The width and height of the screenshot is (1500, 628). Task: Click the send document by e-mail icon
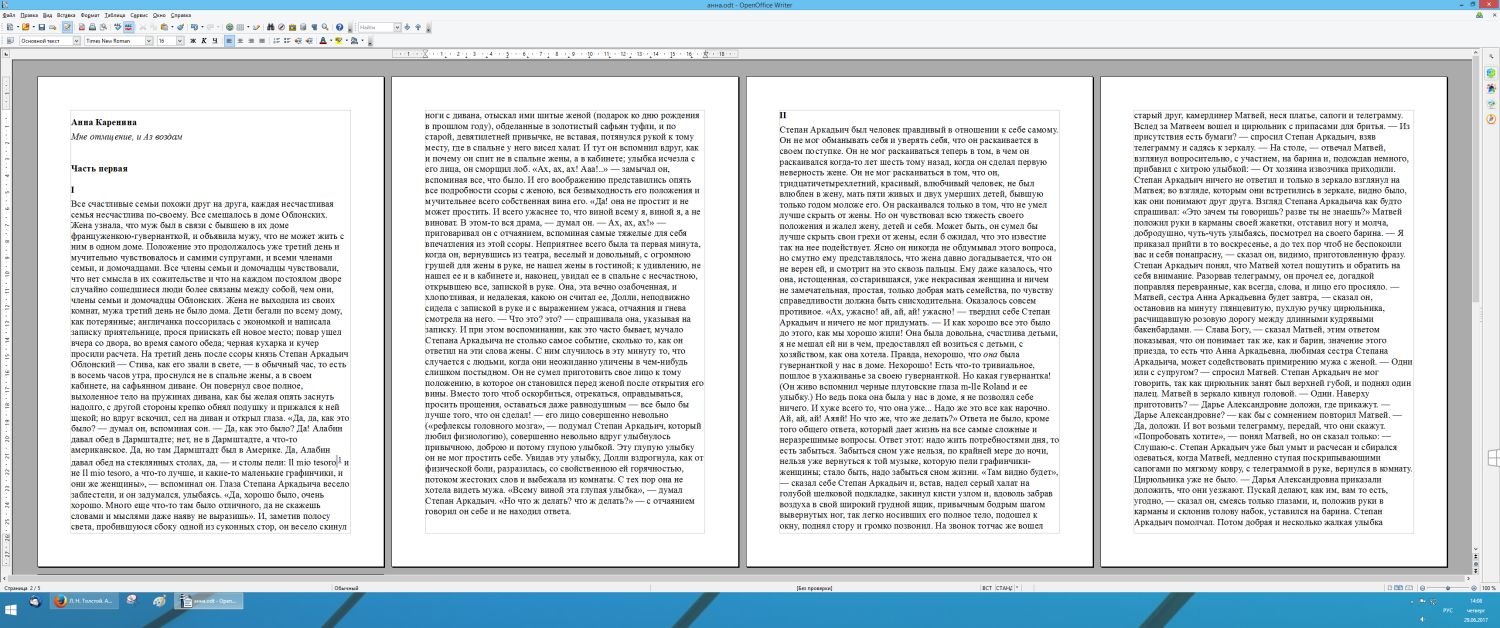coord(52,27)
